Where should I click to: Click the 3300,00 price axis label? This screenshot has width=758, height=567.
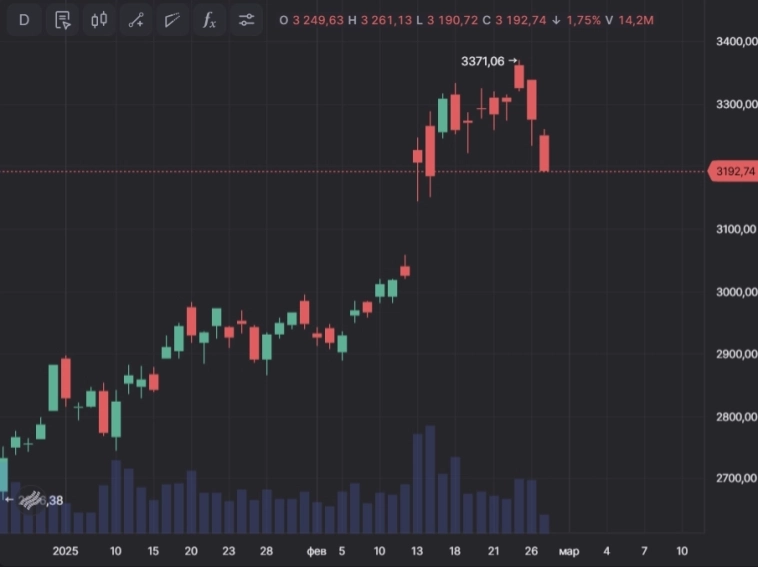(737, 104)
